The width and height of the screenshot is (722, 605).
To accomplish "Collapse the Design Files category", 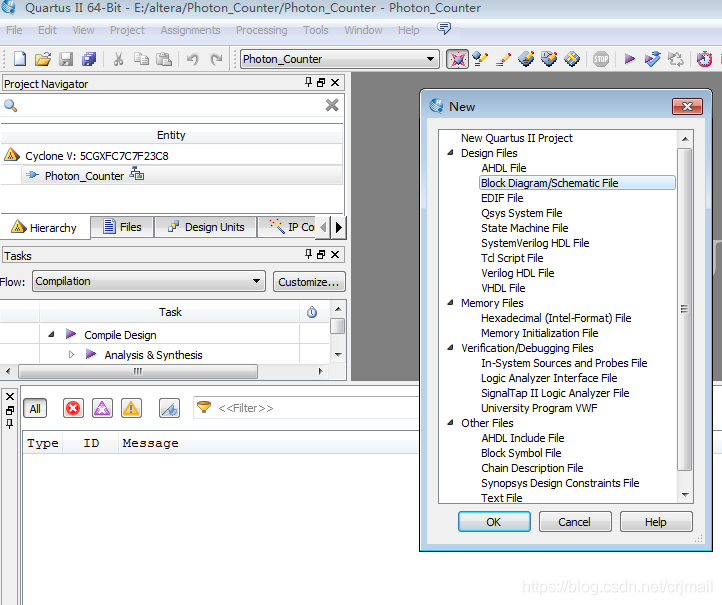I will point(450,153).
